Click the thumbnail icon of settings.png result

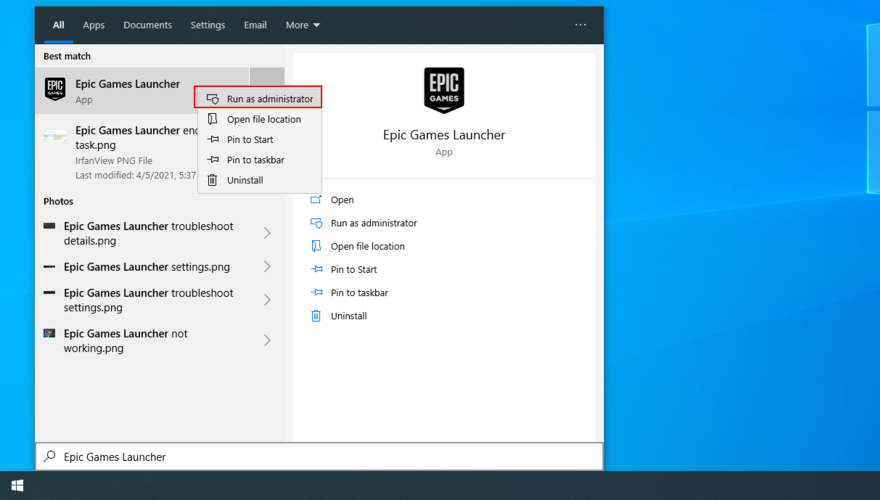pyautogui.click(x=49, y=267)
